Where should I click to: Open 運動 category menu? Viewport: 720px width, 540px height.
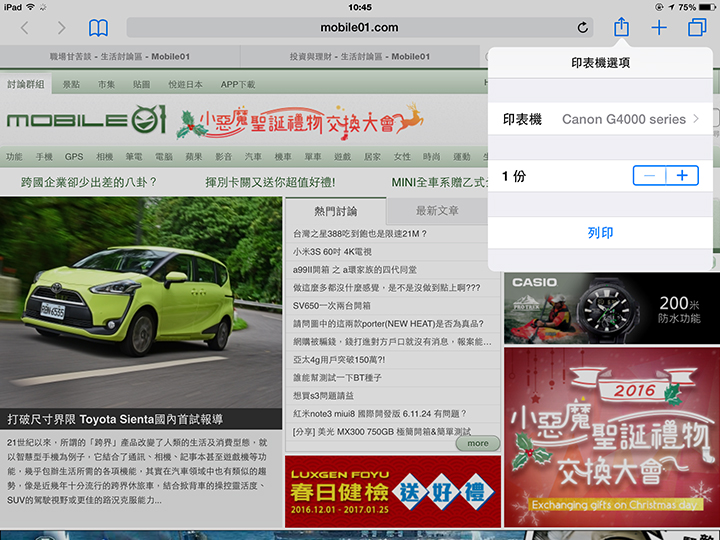point(461,157)
